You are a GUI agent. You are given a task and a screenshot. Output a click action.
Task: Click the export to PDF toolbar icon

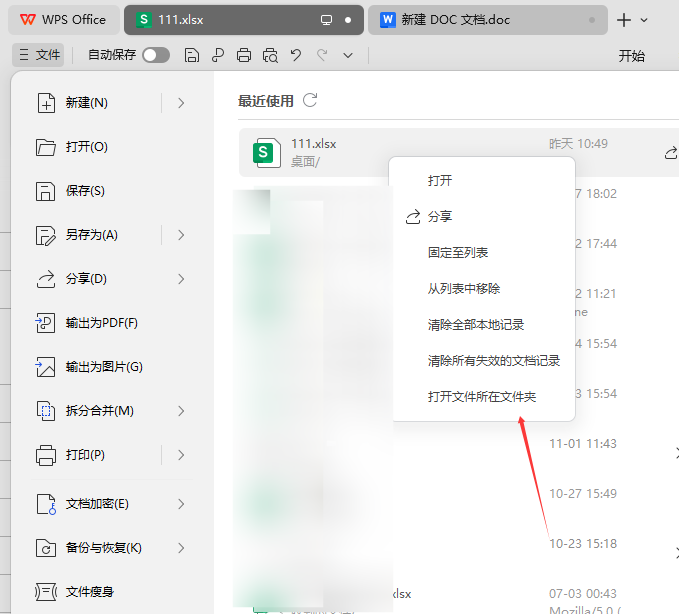click(218, 55)
